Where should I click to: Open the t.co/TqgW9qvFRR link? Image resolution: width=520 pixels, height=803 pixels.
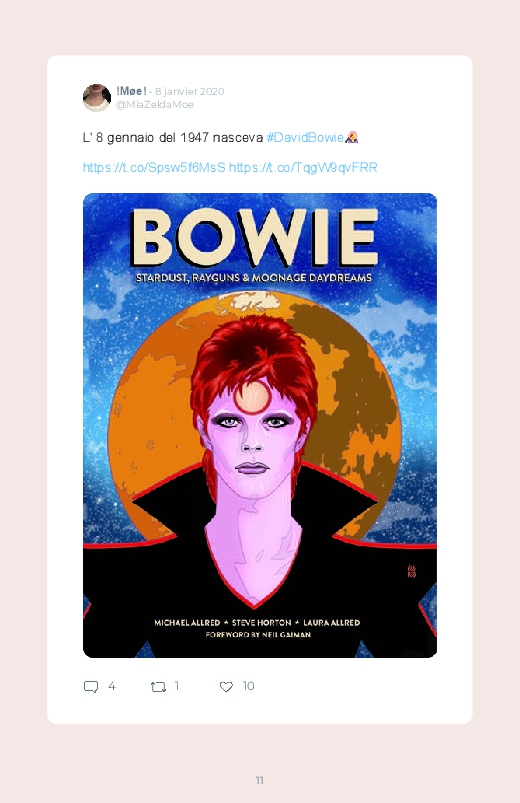pyautogui.click(x=303, y=167)
